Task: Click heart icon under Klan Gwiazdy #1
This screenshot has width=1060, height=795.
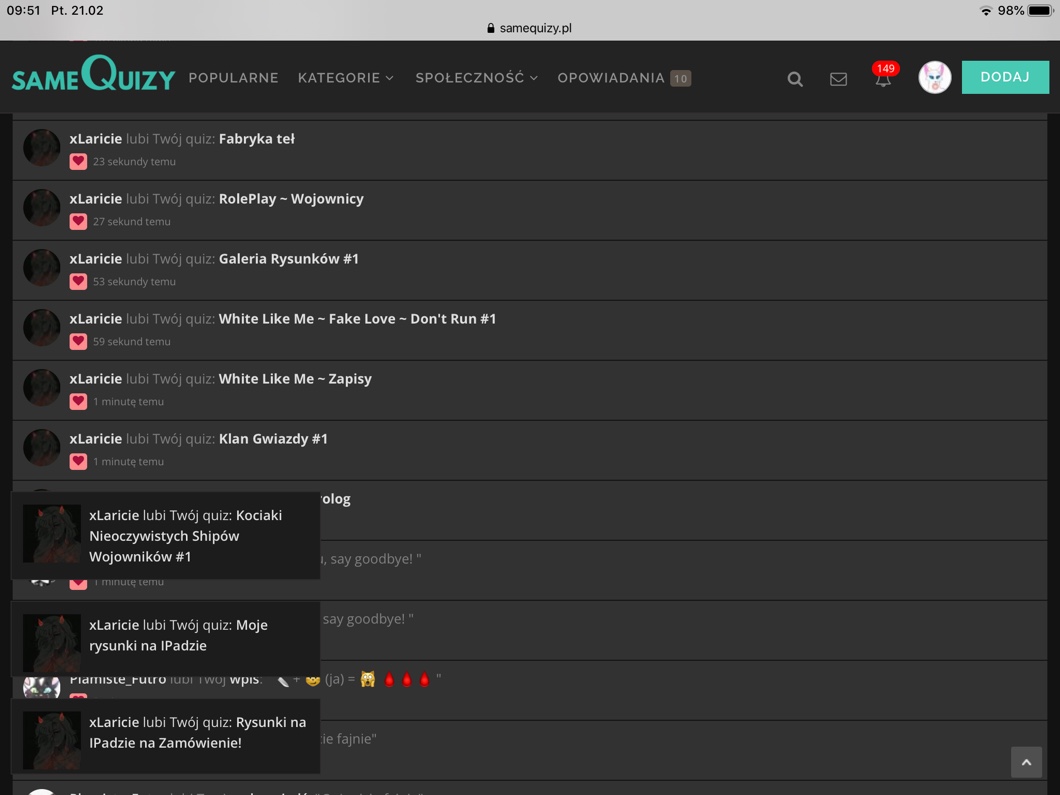Action: 78,462
